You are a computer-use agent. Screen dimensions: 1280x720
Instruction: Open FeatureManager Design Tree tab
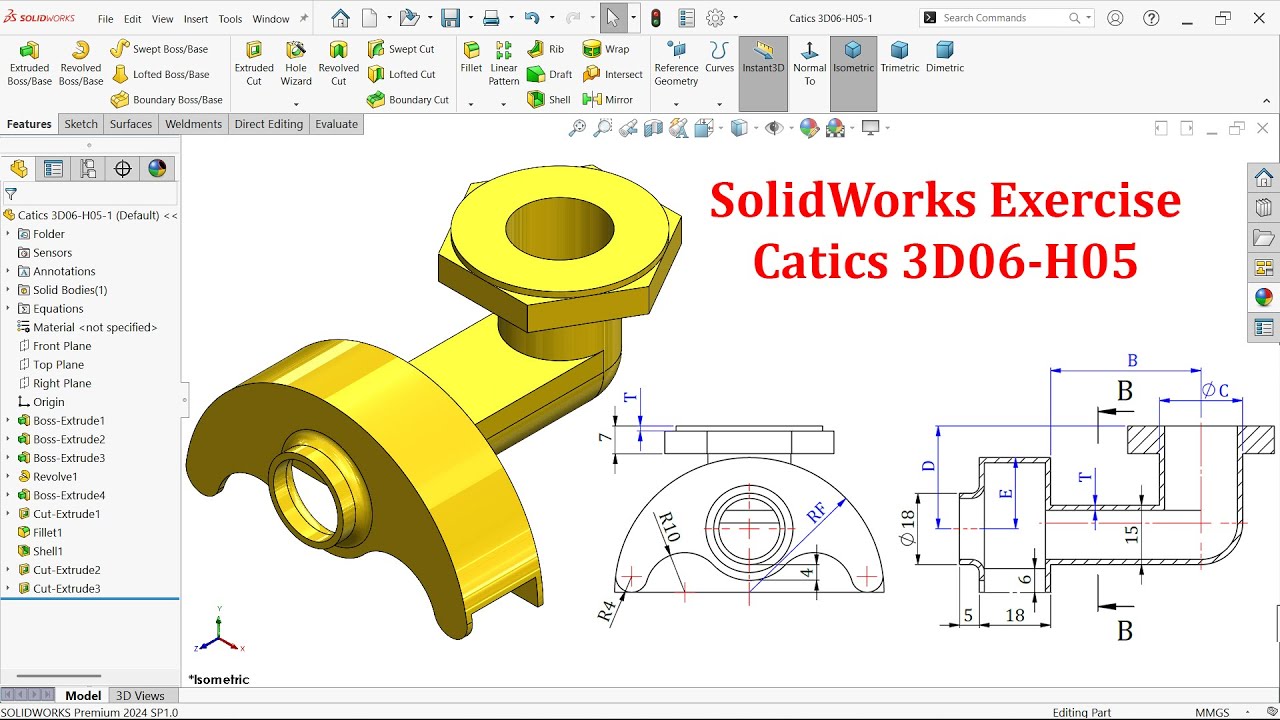tap(19, 169)
